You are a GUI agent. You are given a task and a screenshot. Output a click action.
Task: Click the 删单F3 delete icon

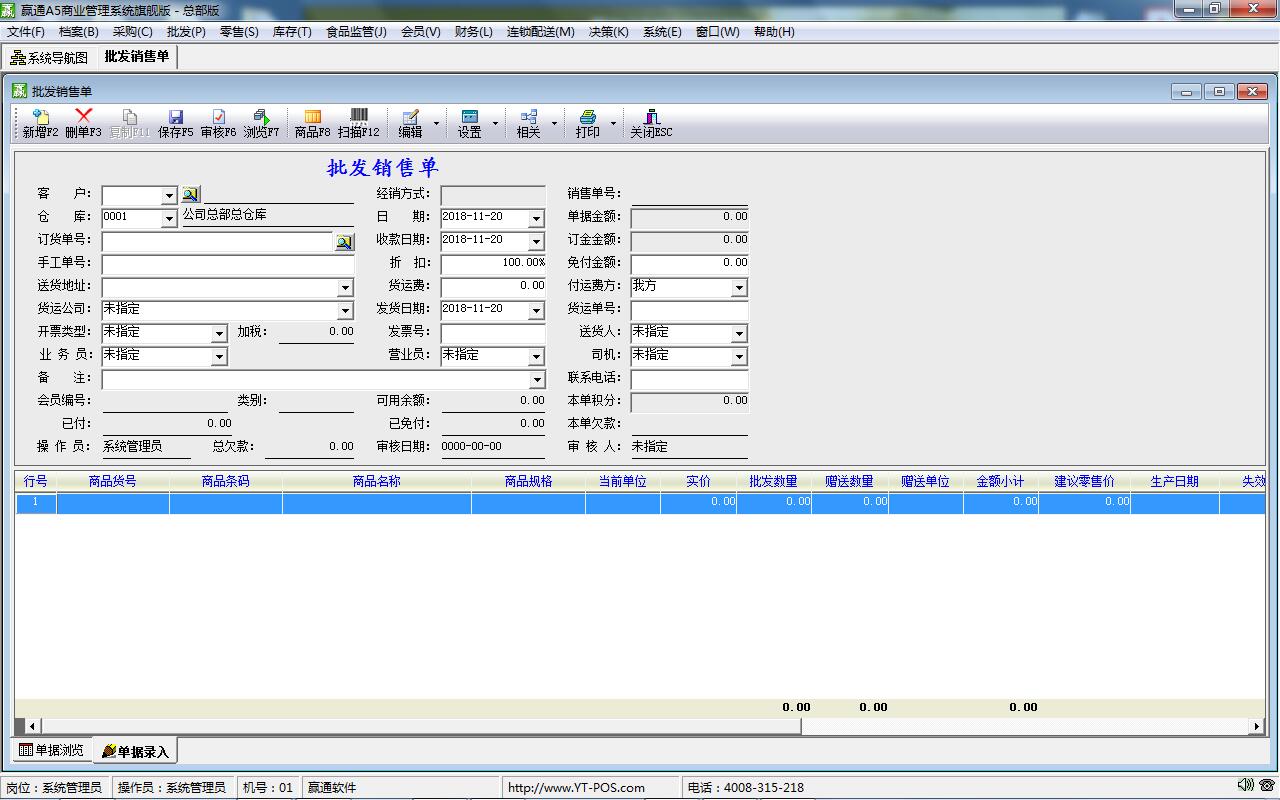coord(83,123)
